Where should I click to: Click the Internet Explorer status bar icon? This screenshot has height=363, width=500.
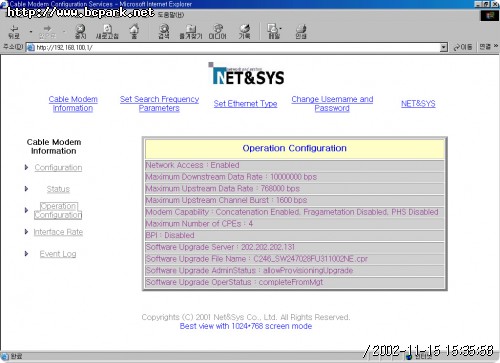coord(4,357)
